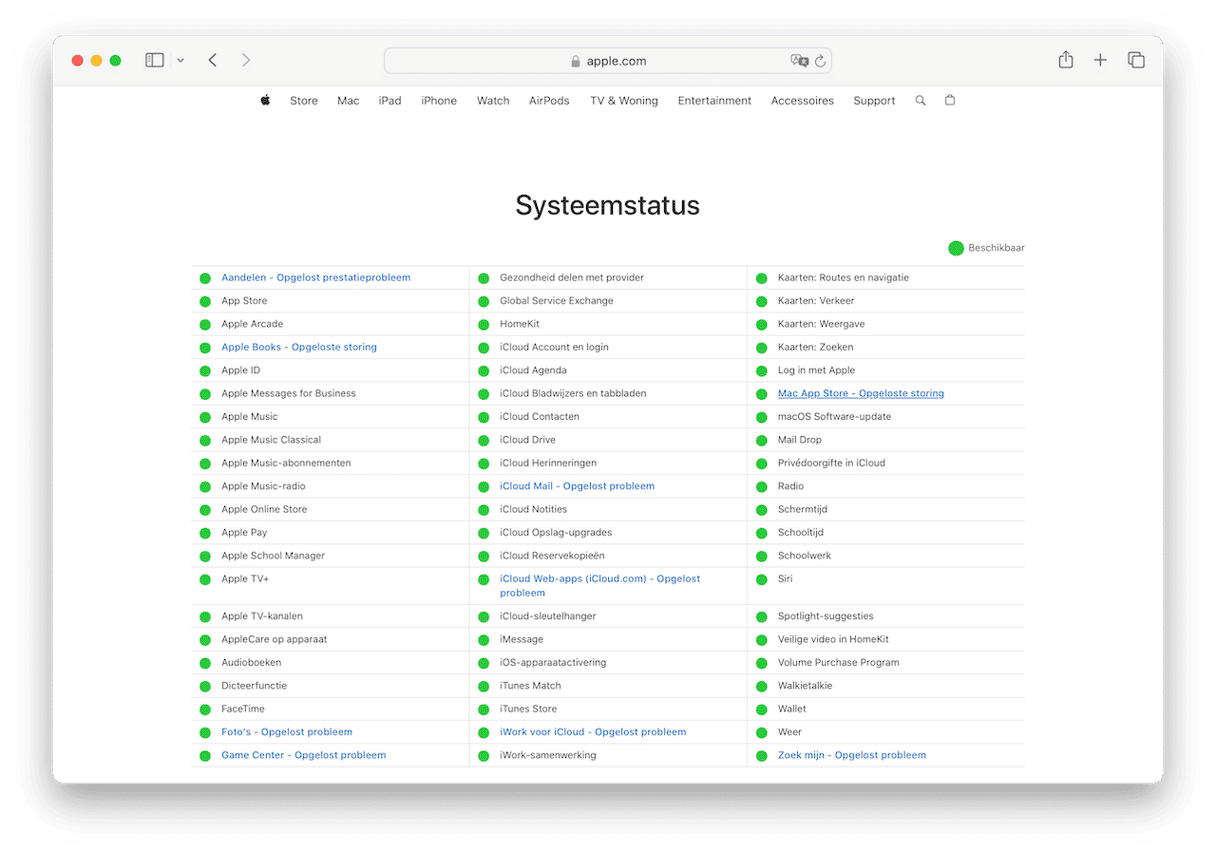Viewport: 1216px width, 853px height.
Task: Click the Apple School Manager entry
Action: pyautogui.click(x=273, y=556)
